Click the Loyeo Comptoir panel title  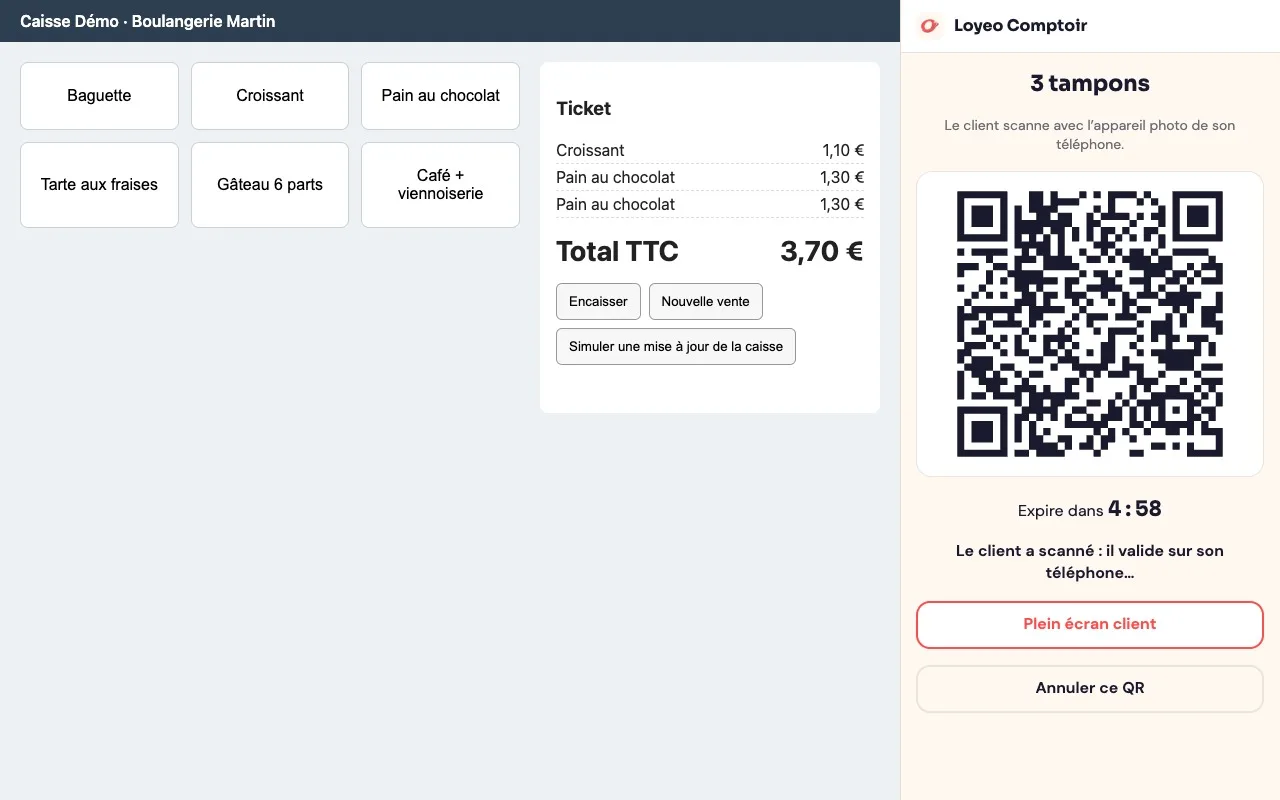[1020, 25]
